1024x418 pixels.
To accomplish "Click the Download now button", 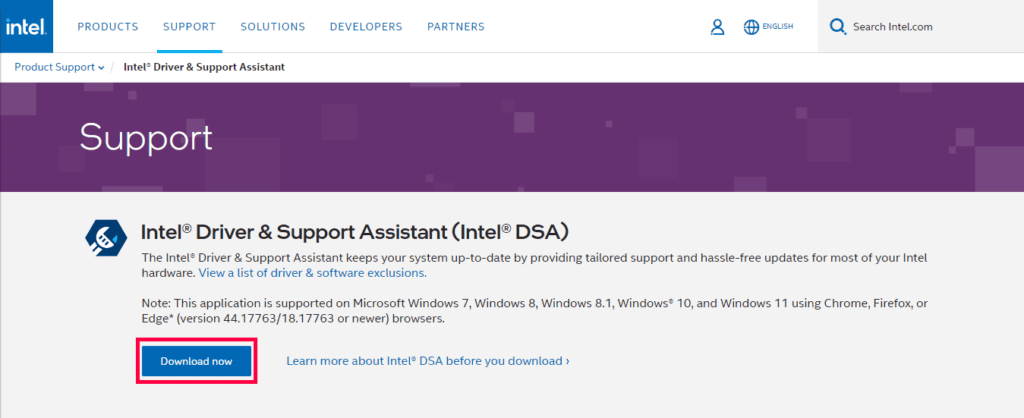I will point(196,361).
